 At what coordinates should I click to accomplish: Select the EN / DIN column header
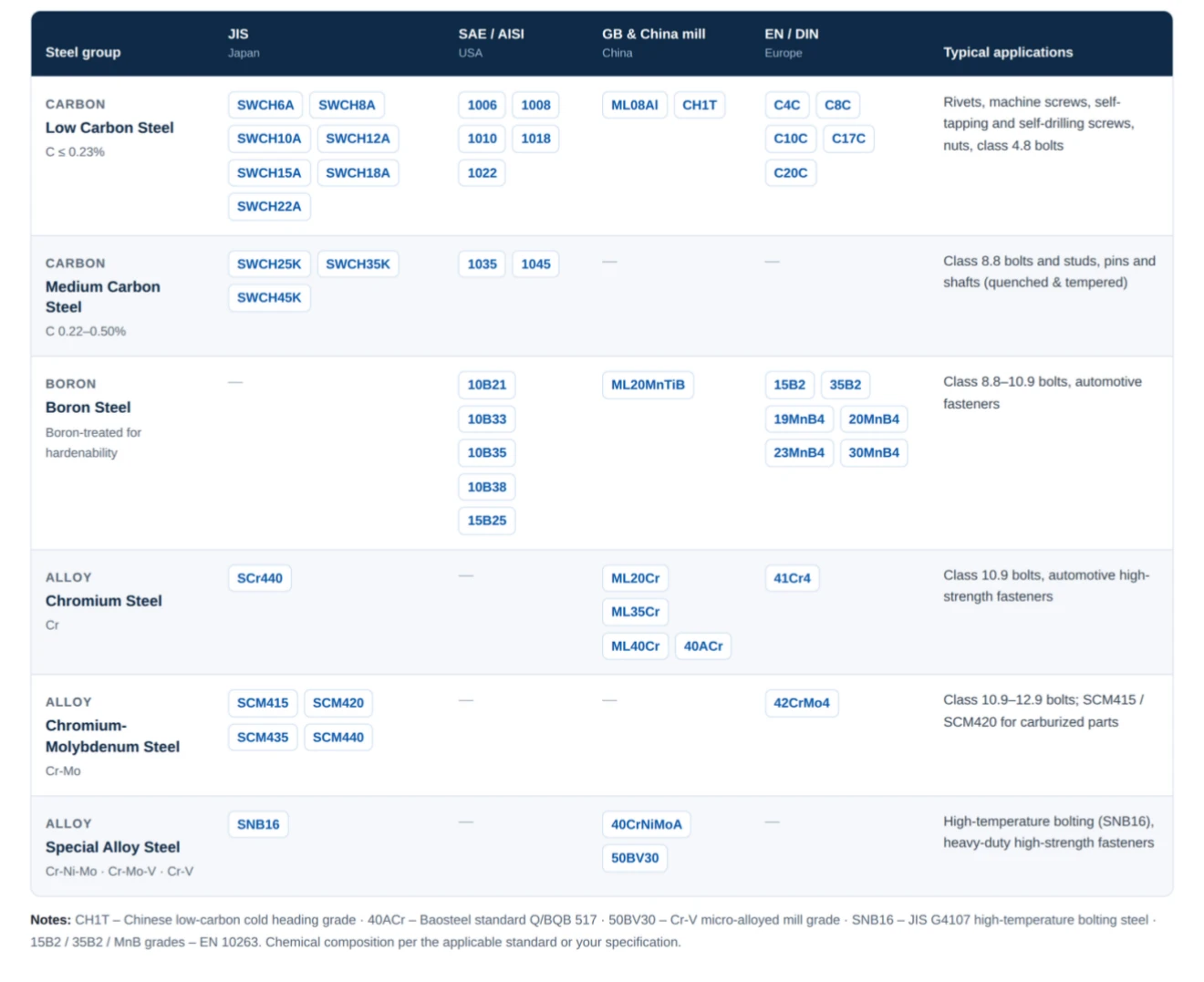(792, 43)
